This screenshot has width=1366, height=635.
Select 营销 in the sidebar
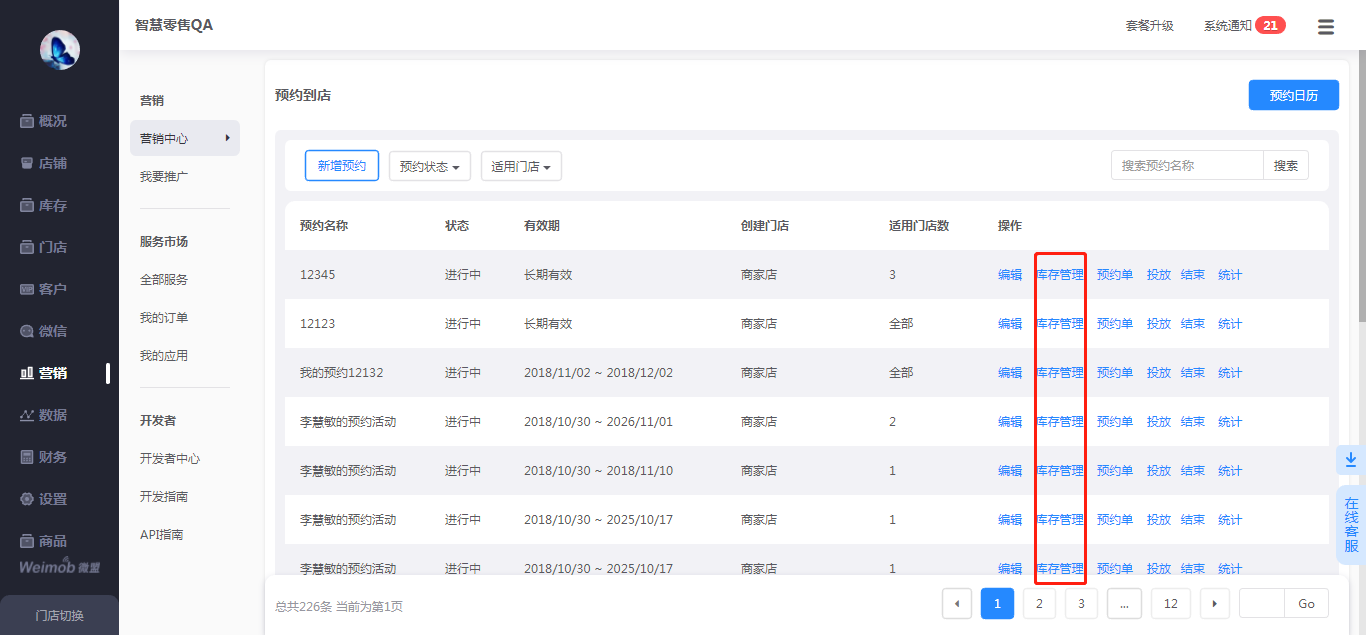tap(44, 373)
